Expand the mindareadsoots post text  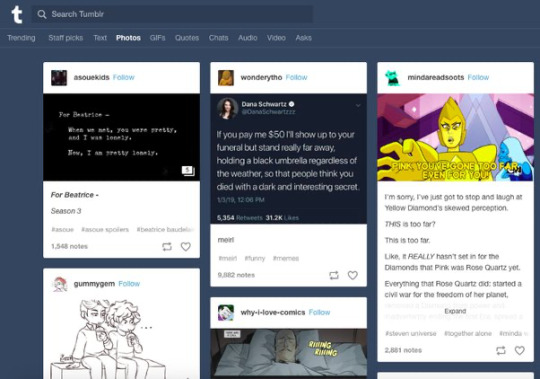coord(455,311)
